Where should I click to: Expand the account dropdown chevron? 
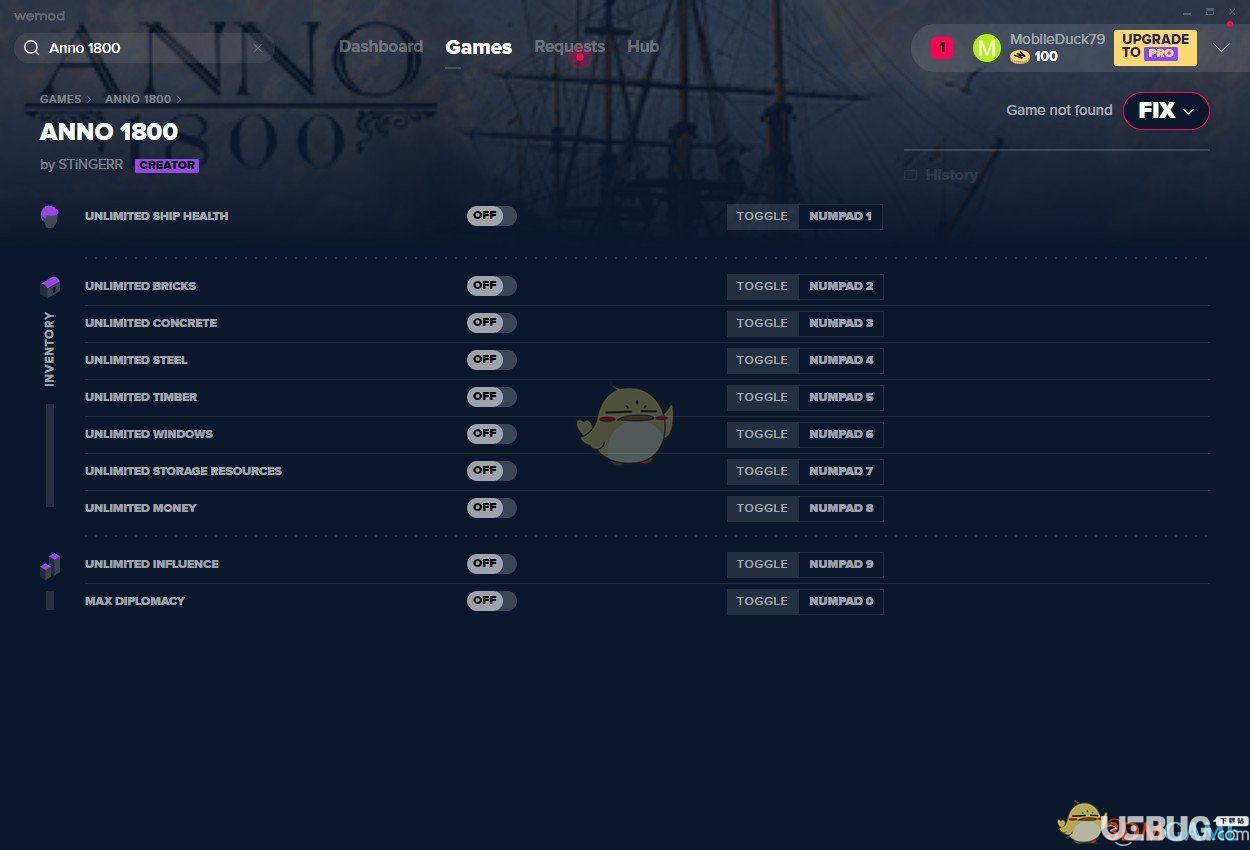(1221, 48)
